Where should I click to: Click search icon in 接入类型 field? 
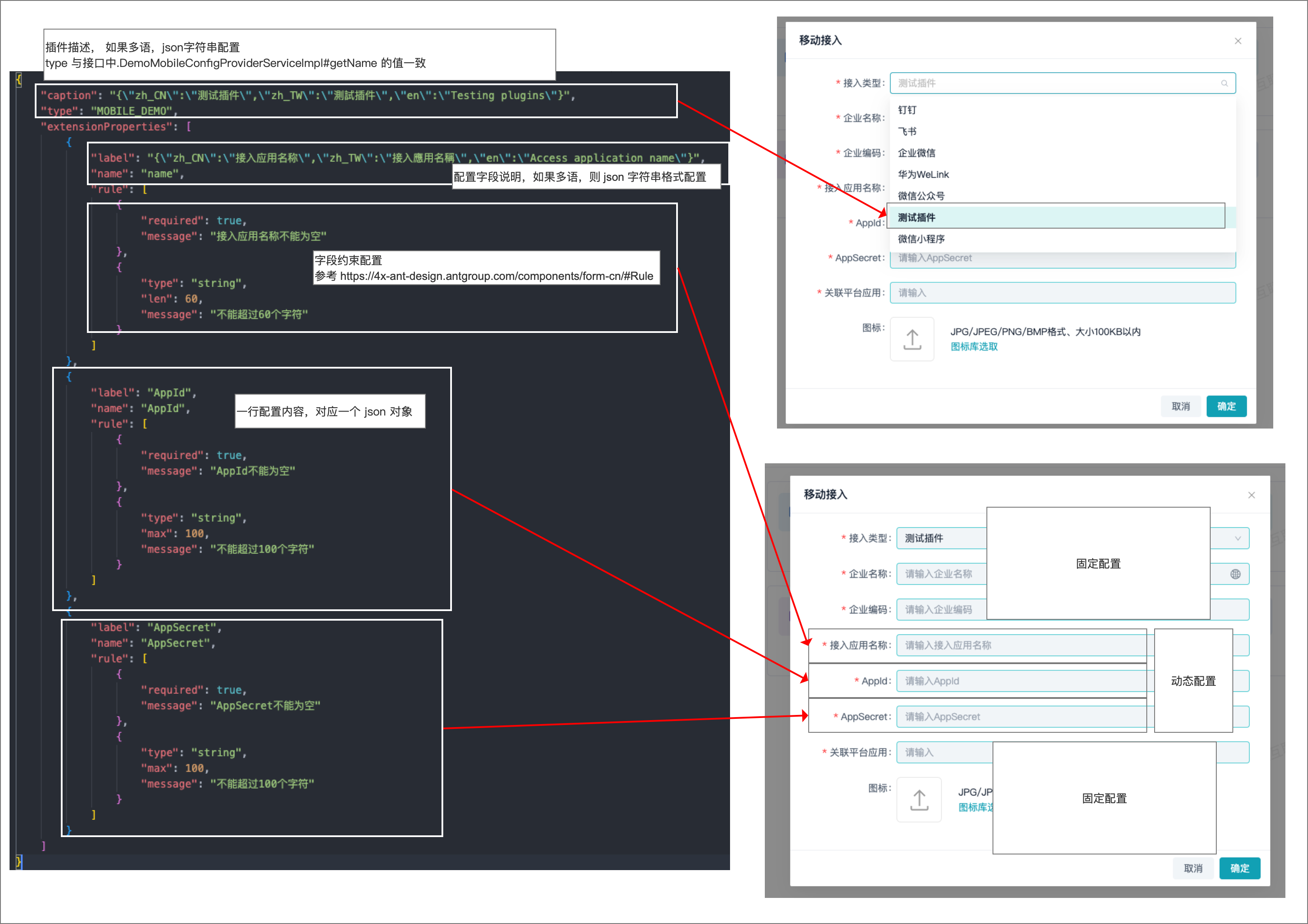pos(1224,84)
